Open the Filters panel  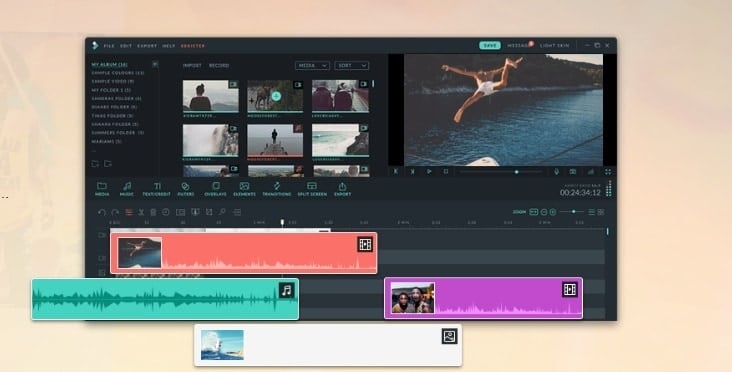point(185,189)
